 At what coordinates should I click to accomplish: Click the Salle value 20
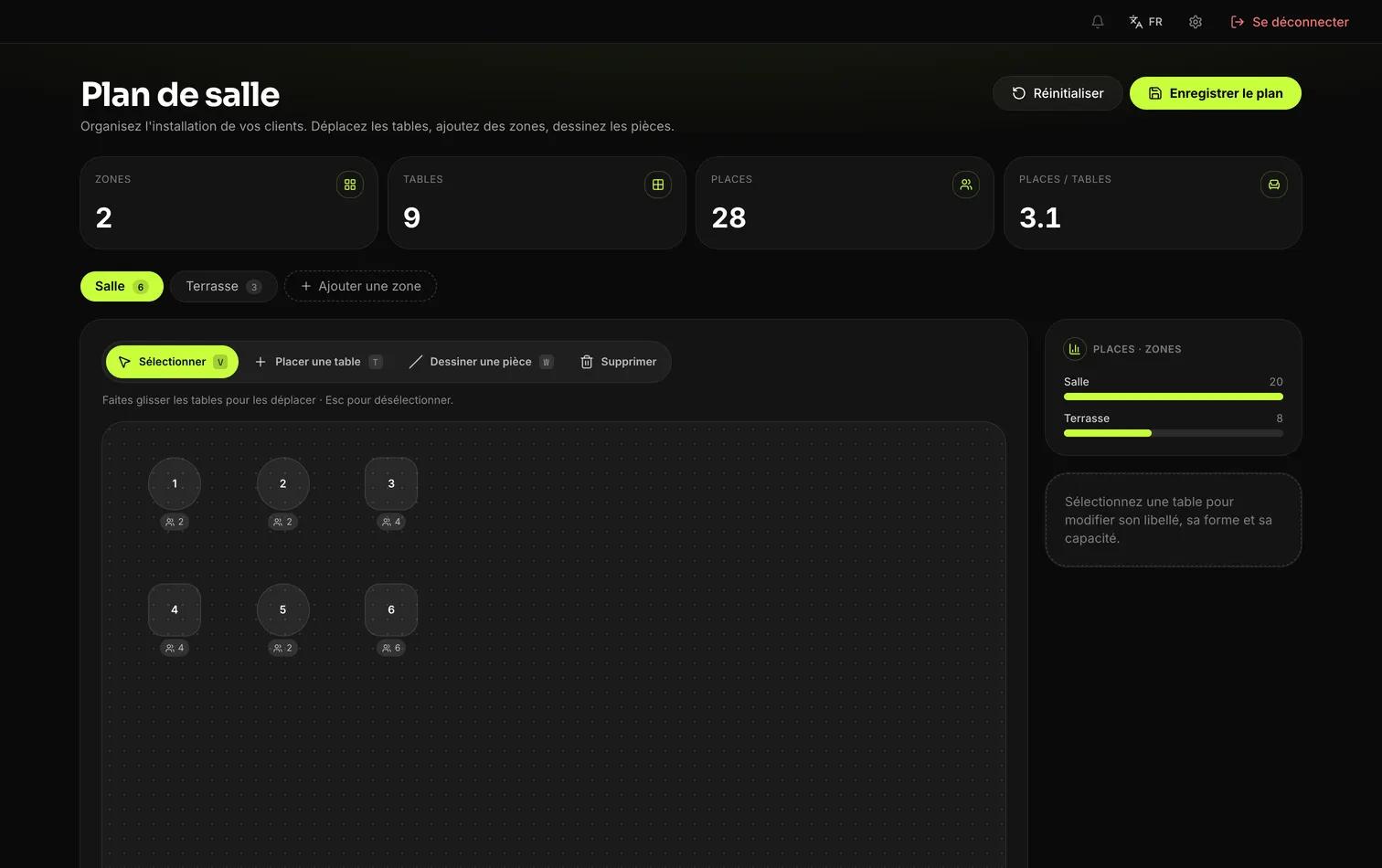[1276, 382]
